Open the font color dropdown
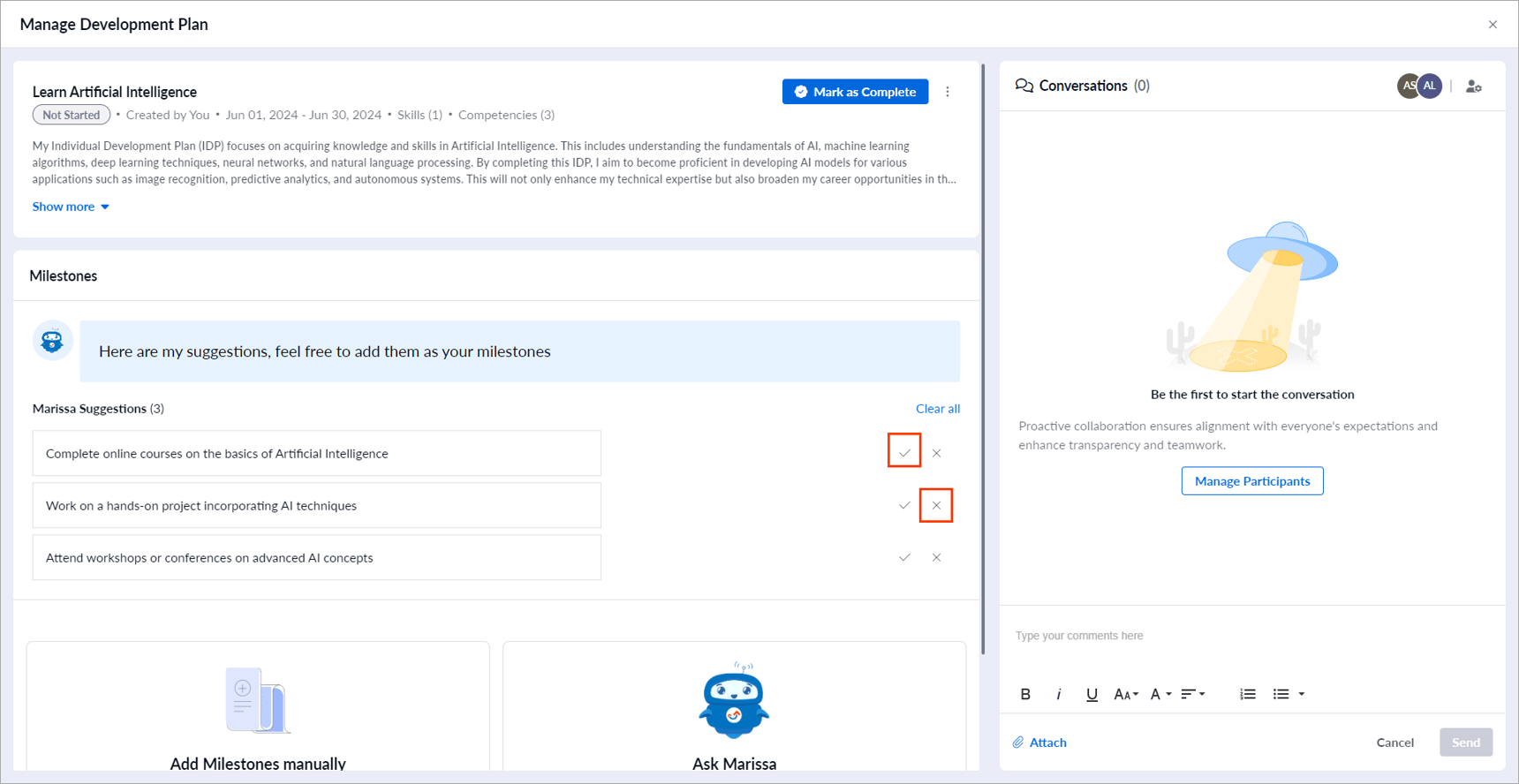Image resolution: width=1519 pixels, height=784 pixels. point(1160,694)
